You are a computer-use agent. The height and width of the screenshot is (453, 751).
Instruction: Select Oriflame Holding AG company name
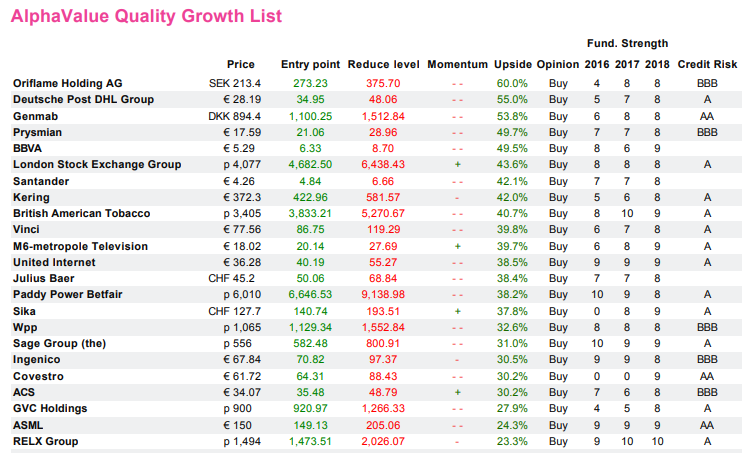(68, 83)
